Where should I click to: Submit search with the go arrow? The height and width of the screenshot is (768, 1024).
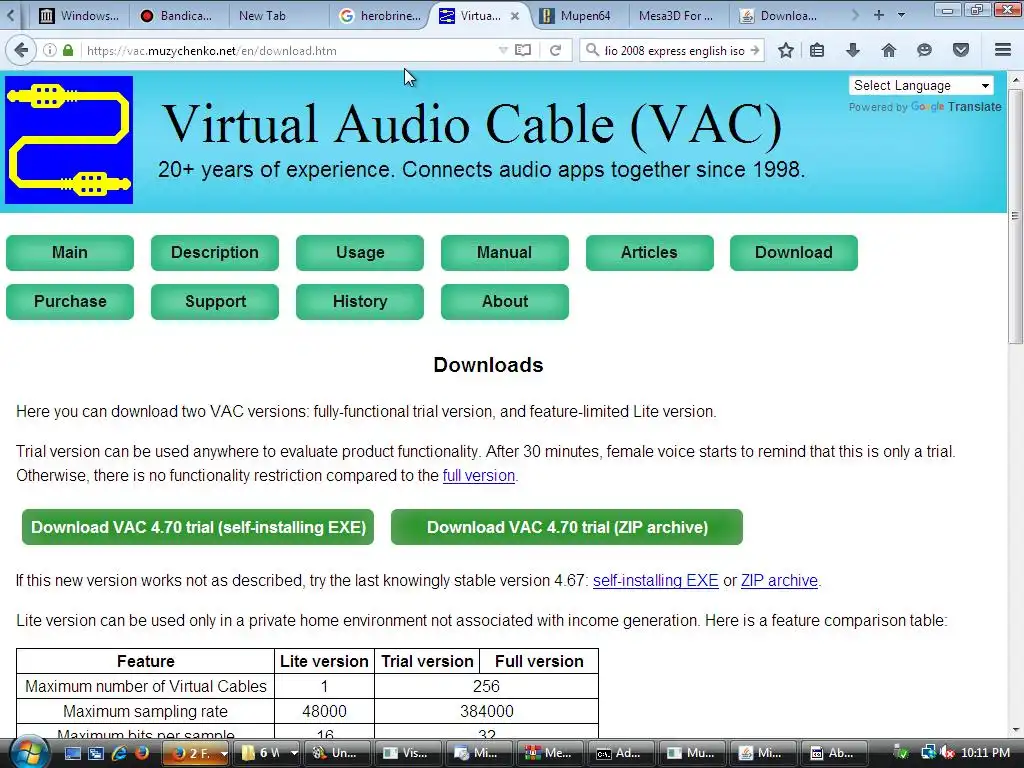tap(754, 50)
